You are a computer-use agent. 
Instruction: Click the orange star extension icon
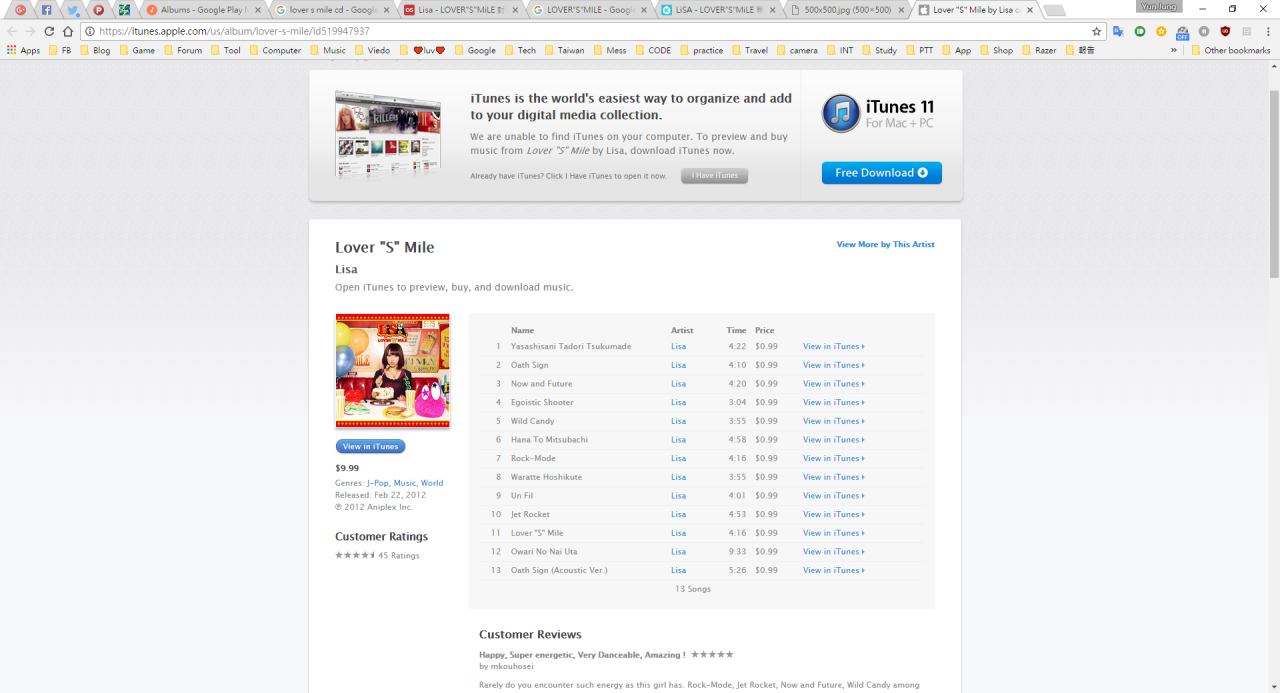click(x=1161, y=31)
